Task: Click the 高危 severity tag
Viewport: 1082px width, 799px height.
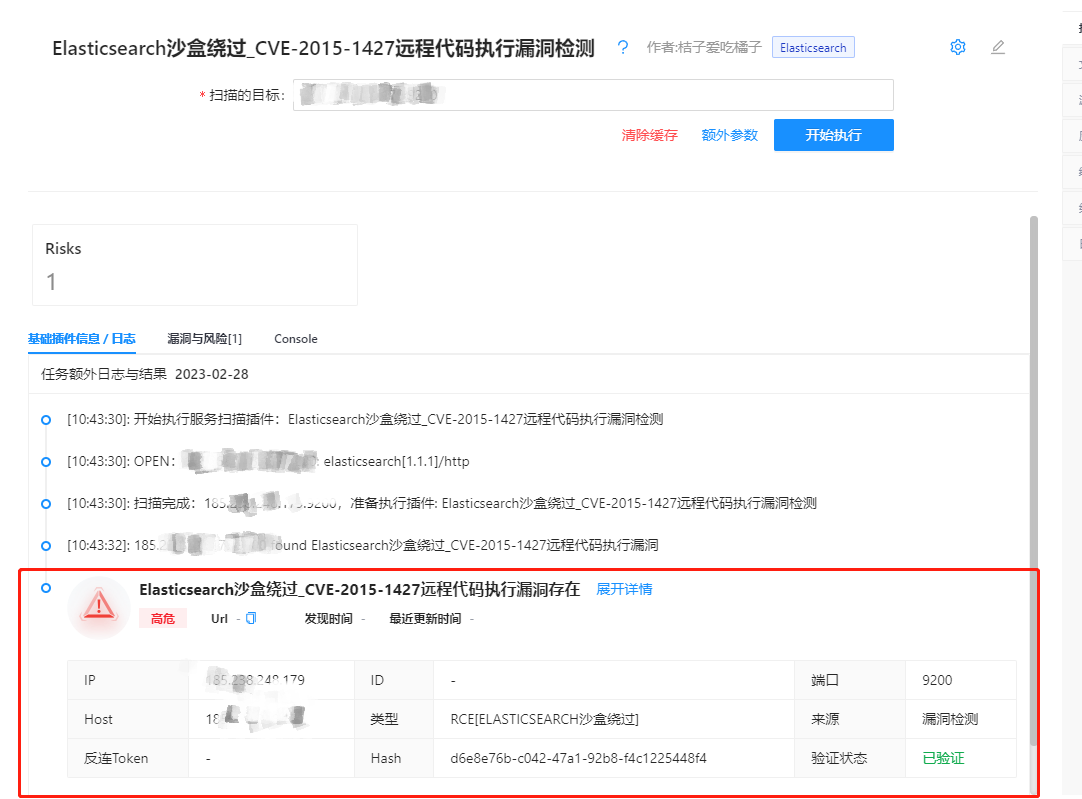Action: click(163, 619)
